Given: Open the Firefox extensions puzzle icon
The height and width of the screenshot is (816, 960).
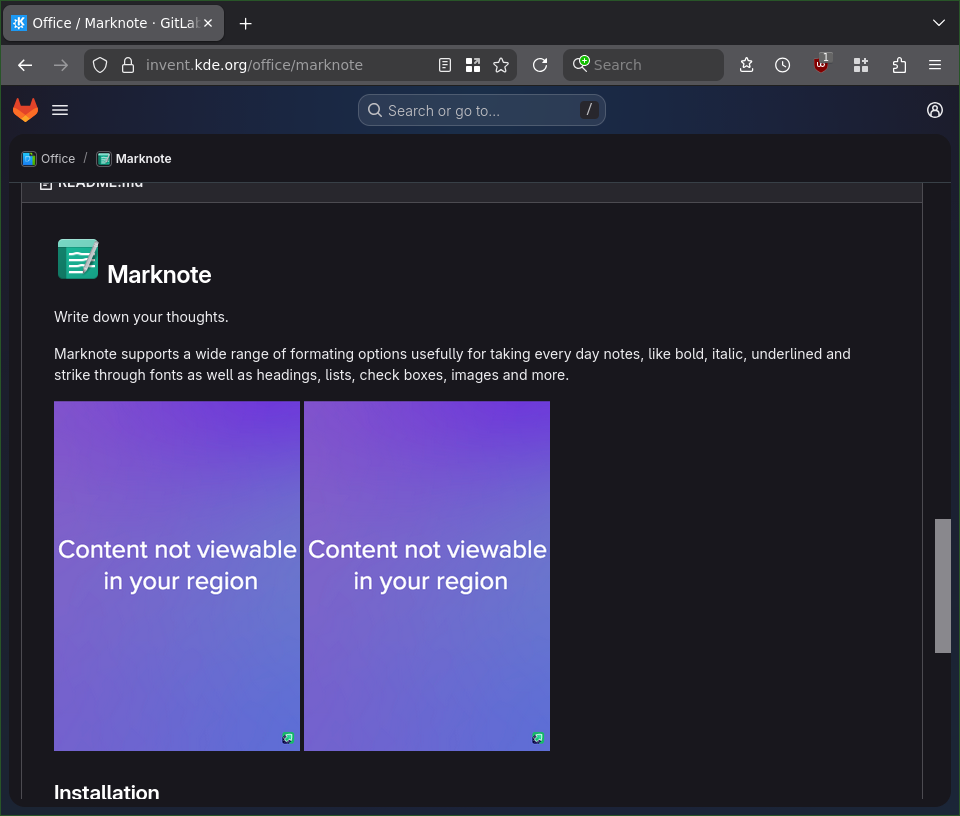Looking at the screenshot, I should pos(899,65).
